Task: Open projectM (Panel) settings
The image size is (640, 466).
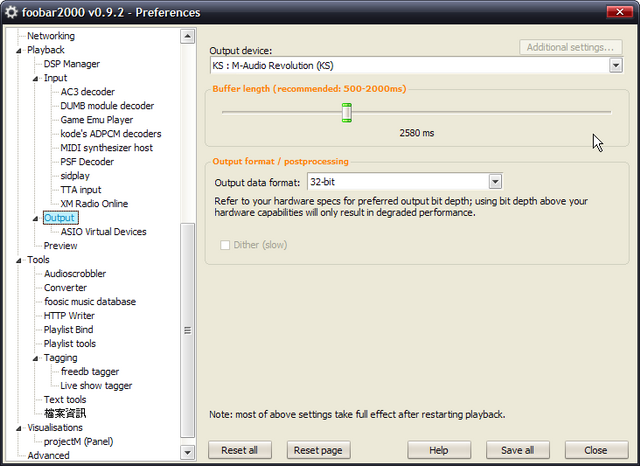Action: click(x=79, y=442)
